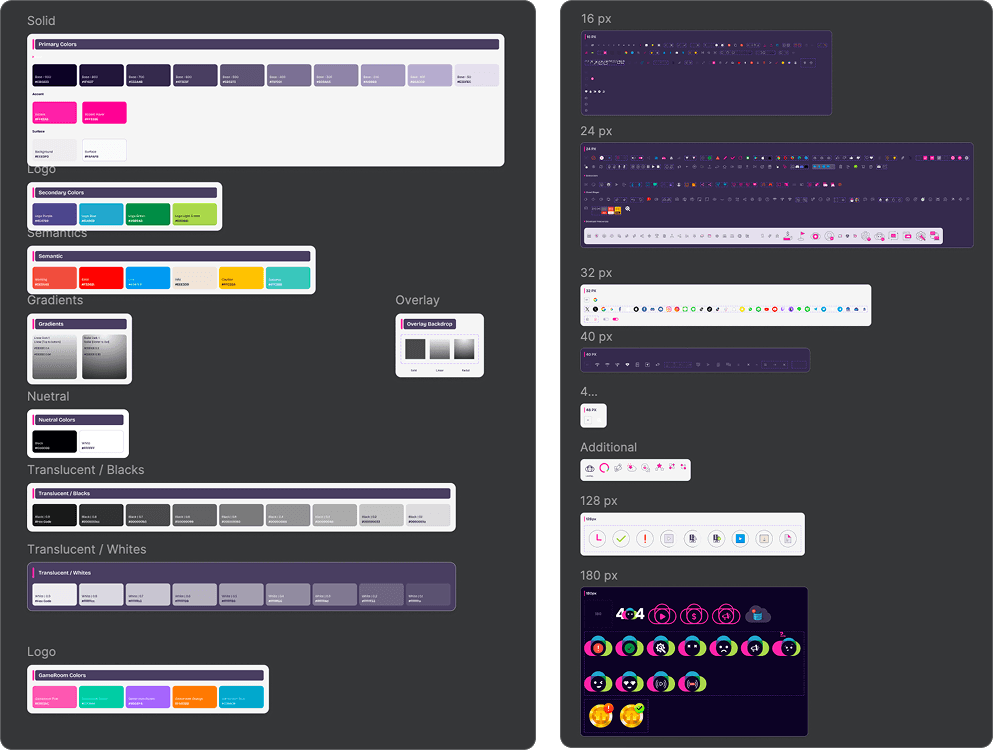Image resolution: width=993 pixels, height=750 pixels.
Task: Click the "GameRoom Colors" header bar
Action: [x=148, y=675]
